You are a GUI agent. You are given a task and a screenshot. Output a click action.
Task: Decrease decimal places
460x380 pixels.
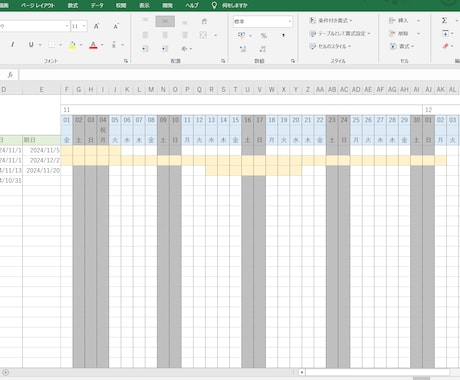263,49
